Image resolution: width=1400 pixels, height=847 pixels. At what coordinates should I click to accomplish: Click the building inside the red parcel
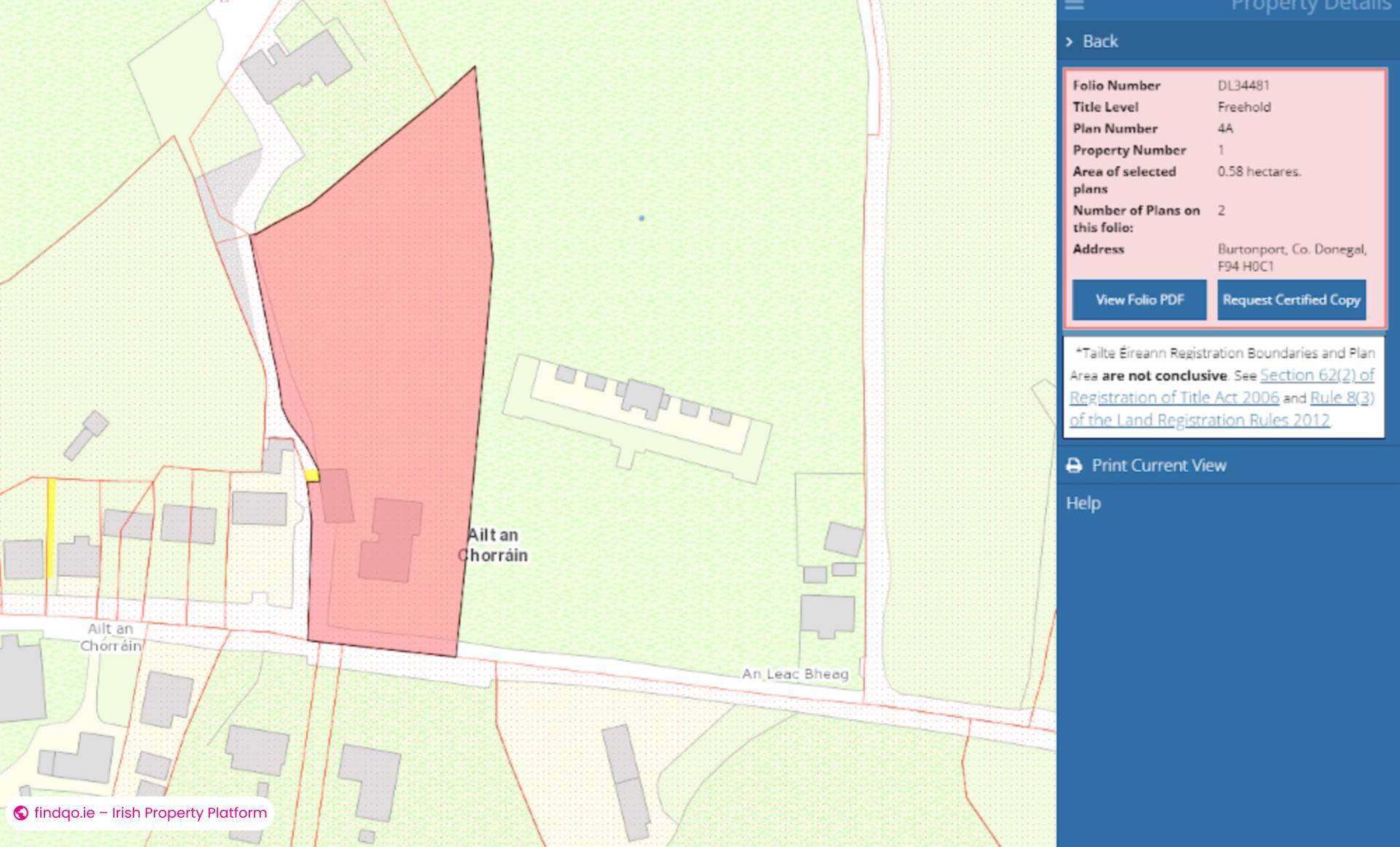(x=392, y=539)
